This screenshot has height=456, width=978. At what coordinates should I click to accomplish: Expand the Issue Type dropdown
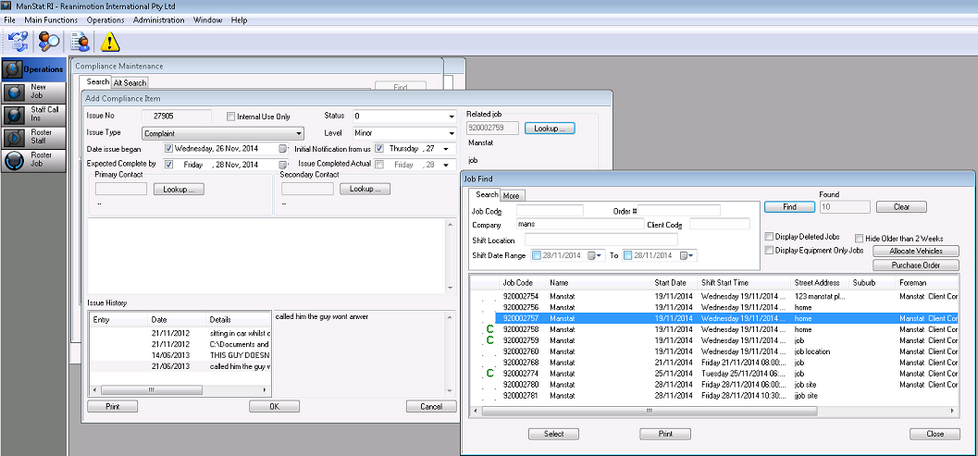point(298,132)
